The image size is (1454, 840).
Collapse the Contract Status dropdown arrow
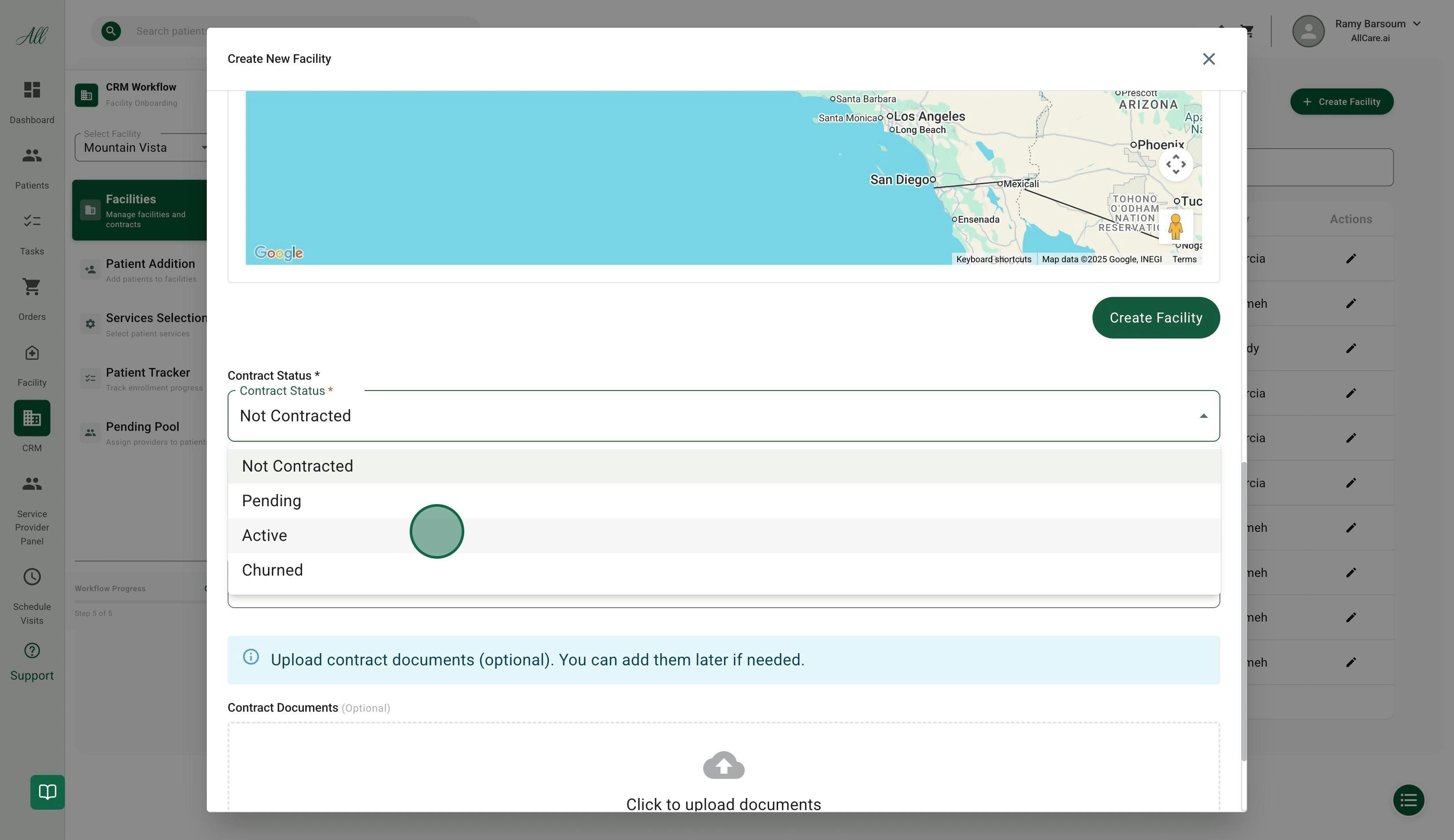(x=1203, y=416)
